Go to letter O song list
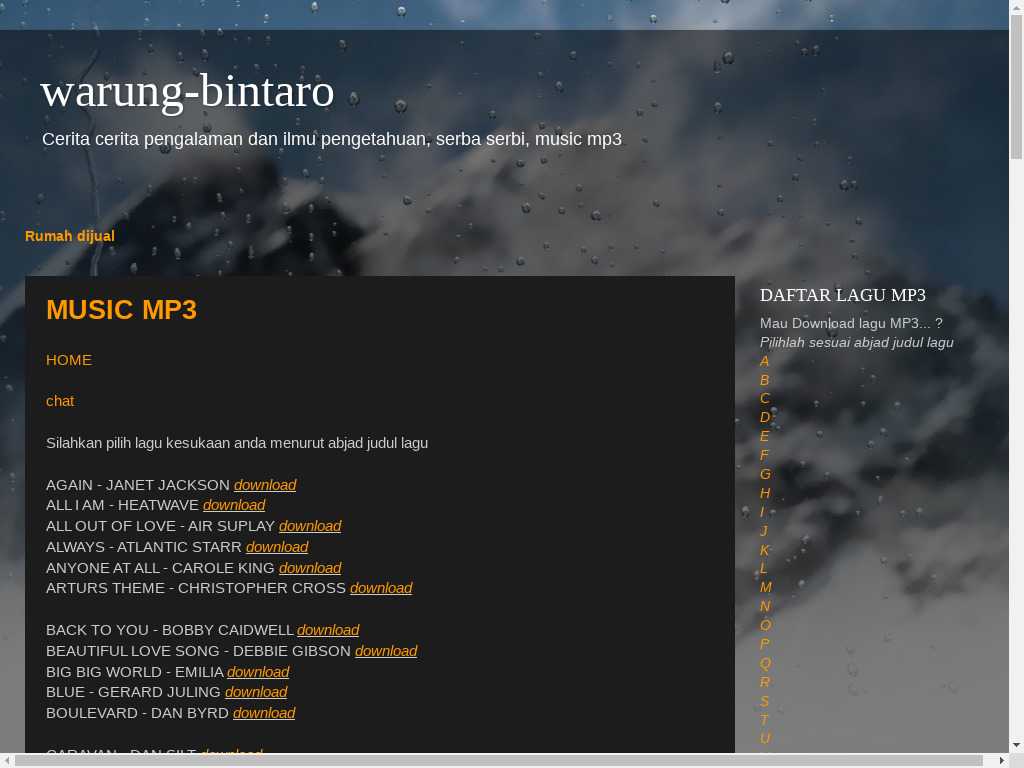Image resolution: width=1024 pixels, height=768 pixels. tap(765, 625)
